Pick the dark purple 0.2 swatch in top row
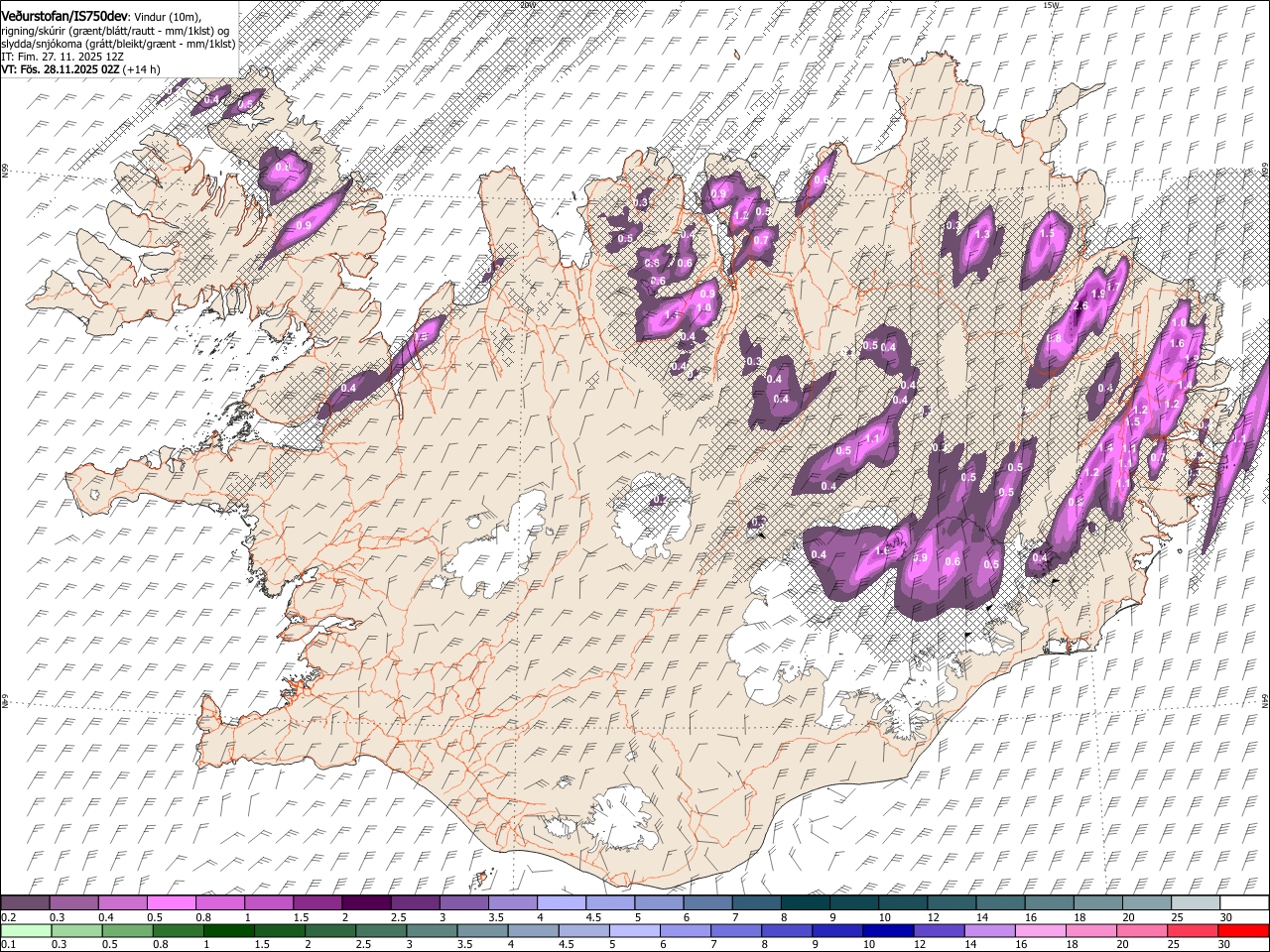1270x952 pixels. tap(25, 903)
